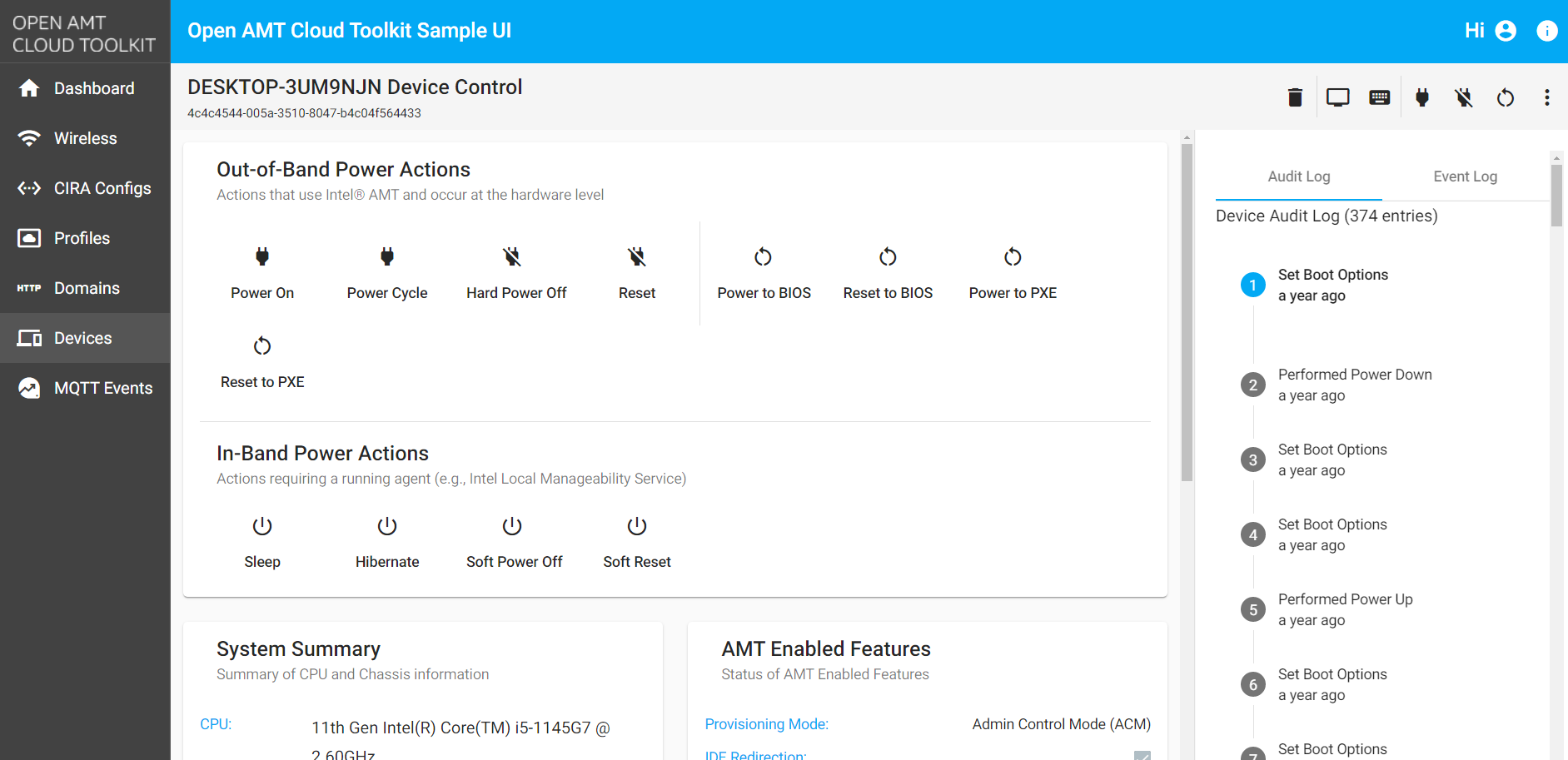Select audit entry 1 Set Boot Options
1568x760 pixels.
1332,285
